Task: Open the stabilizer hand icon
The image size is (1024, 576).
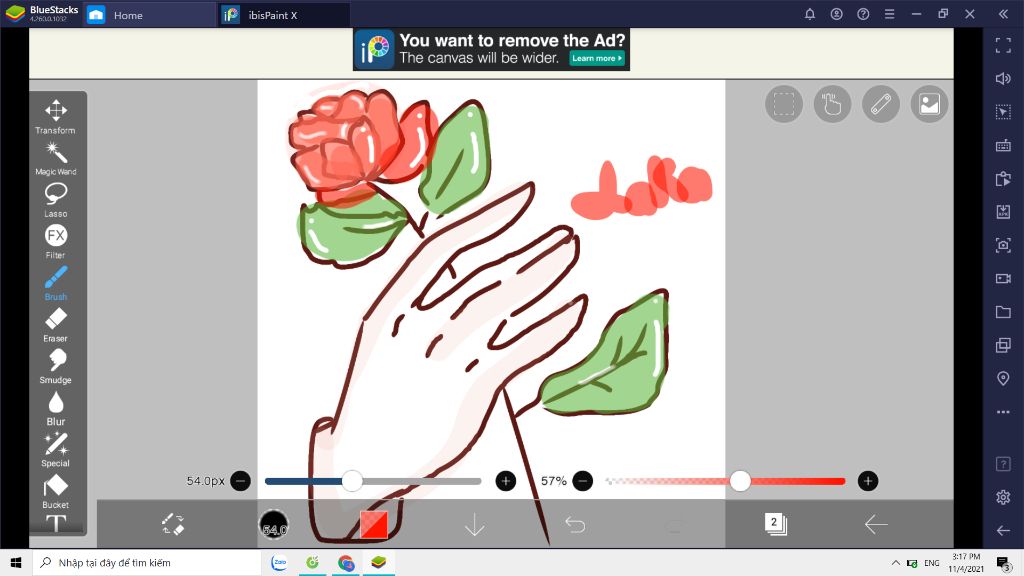Action: point(832,104)
